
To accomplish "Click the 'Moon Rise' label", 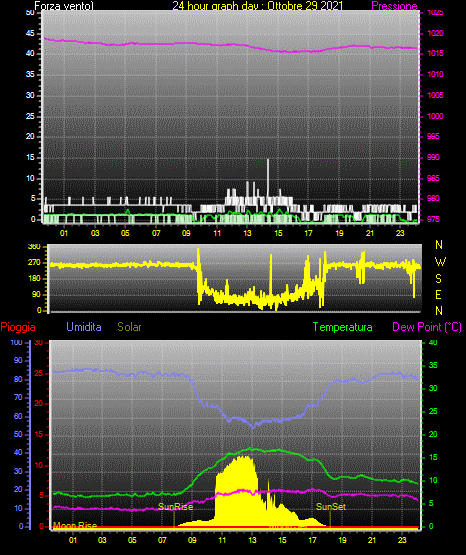I will [x=75, y=525].
